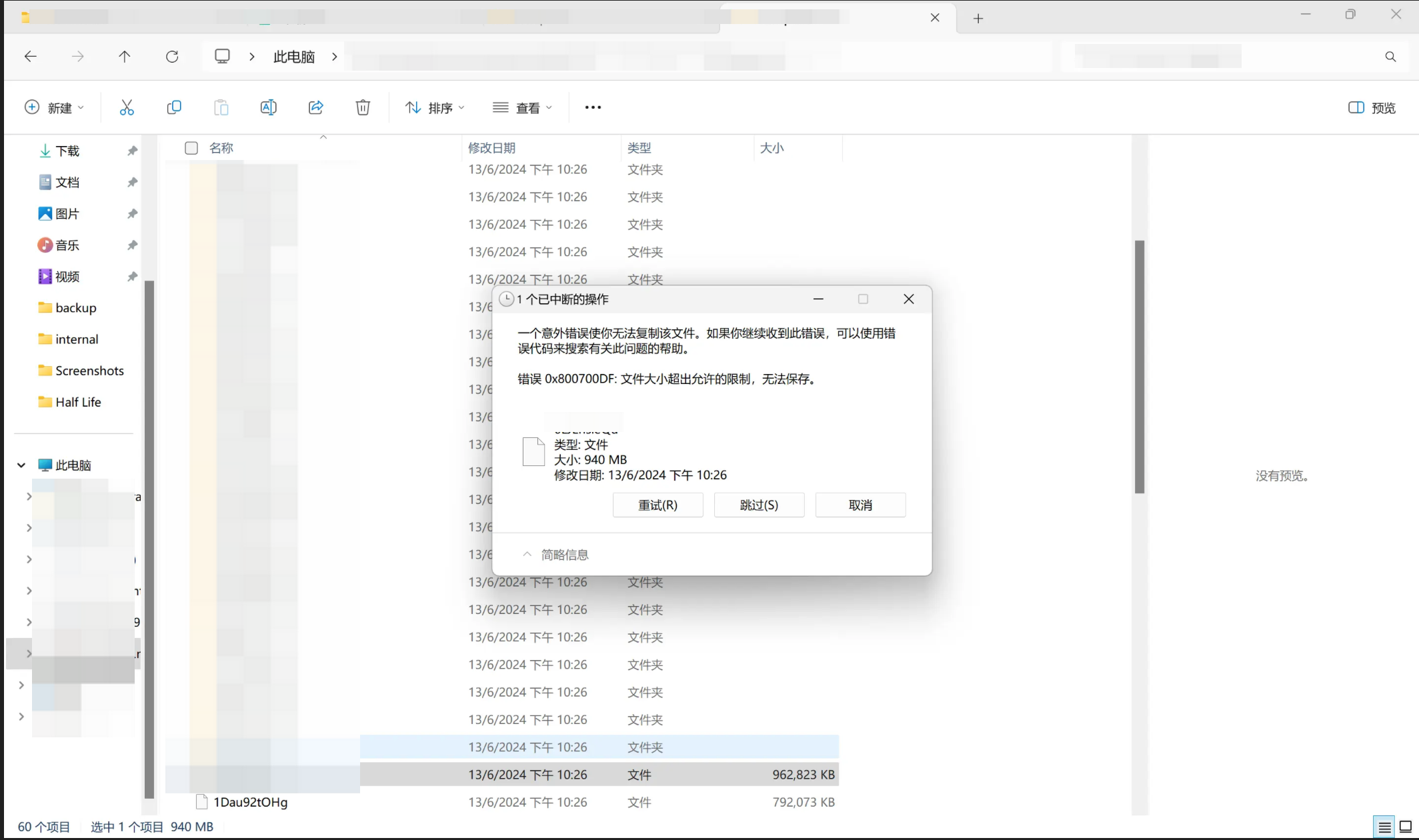Image resolution: width=1419 pixels, height=840 pixels.
Task: Cut the selected file
Action: point(126,107)
